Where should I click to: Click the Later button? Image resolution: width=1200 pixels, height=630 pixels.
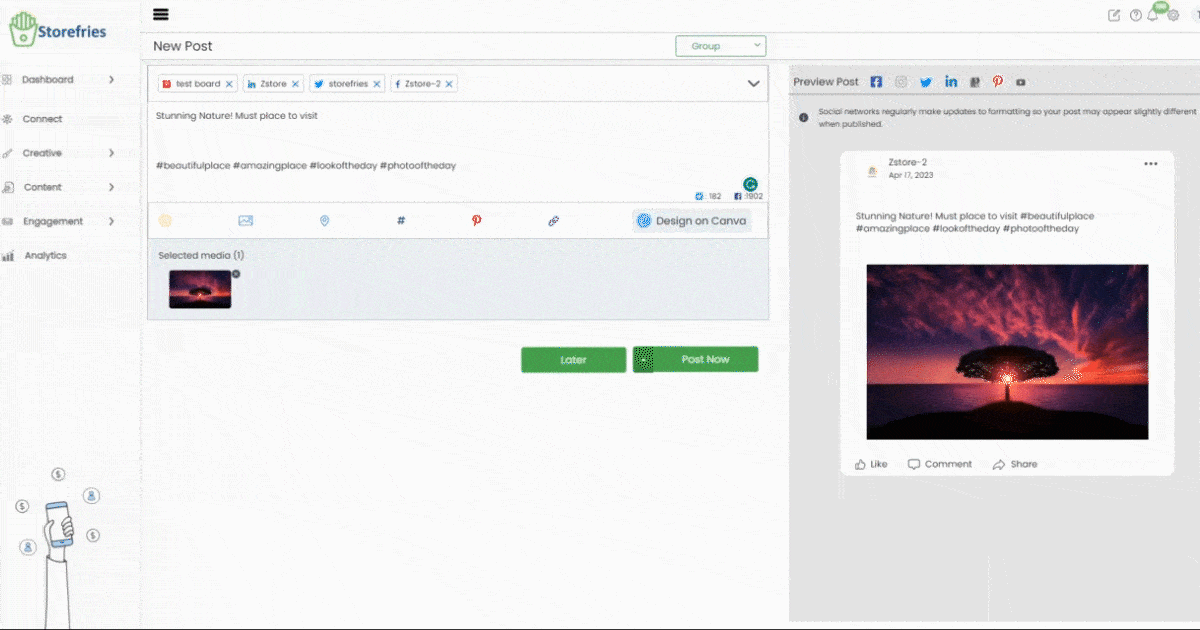pyautogui.click(x=573, y=360)
